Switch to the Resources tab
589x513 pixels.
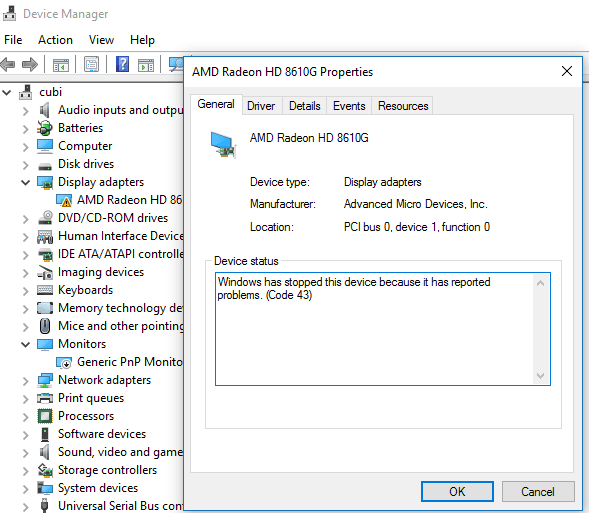click(x=403, y=106)
